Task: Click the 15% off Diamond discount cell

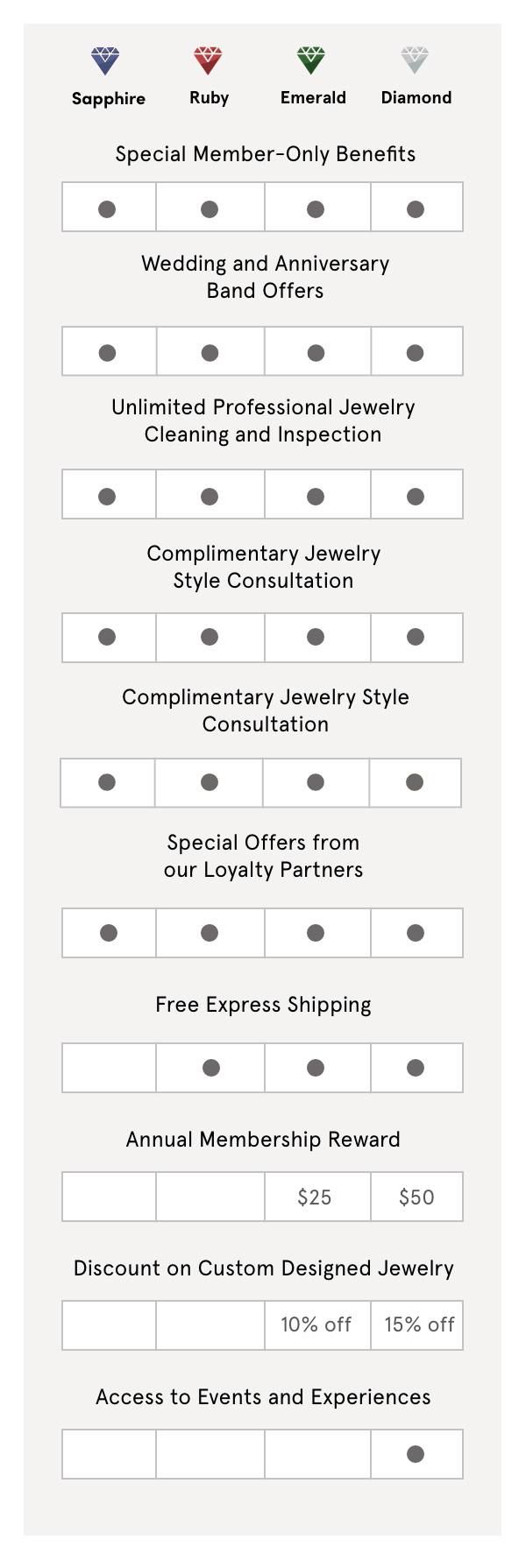Action: tap(419, 1324)
